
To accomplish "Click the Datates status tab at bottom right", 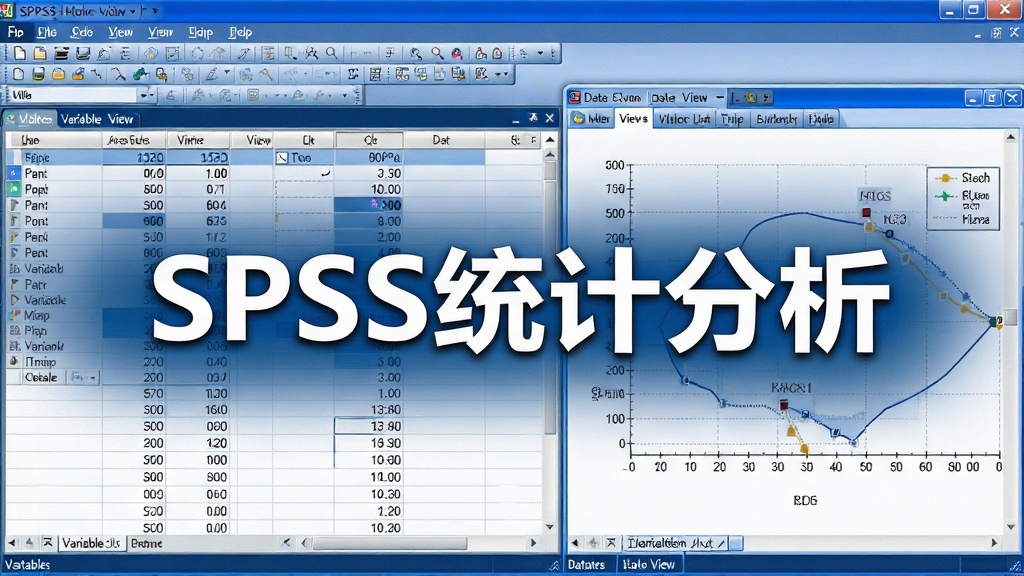I will coord(586,564).
